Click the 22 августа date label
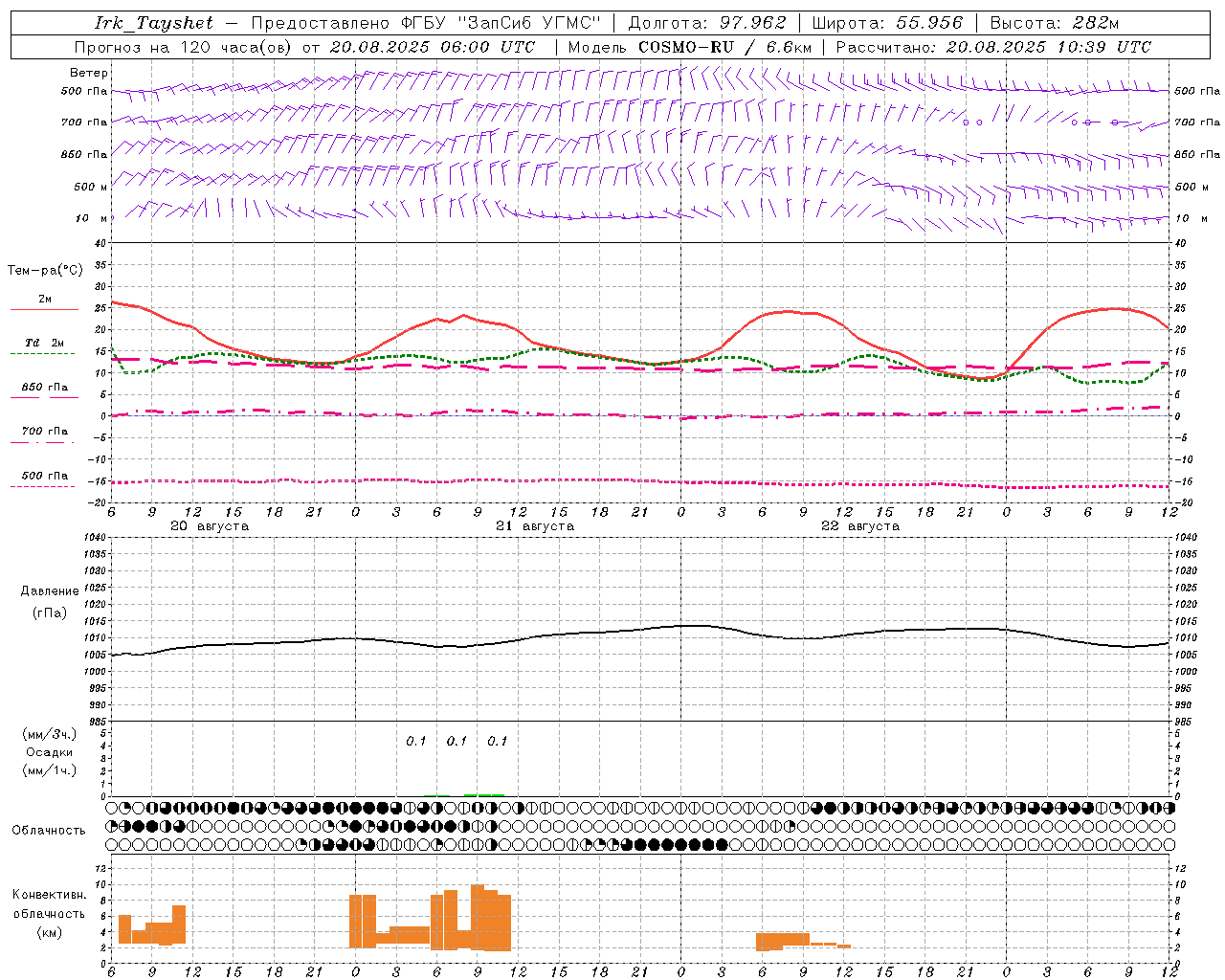Screen dimensions: 1225x980 (860, 526)
